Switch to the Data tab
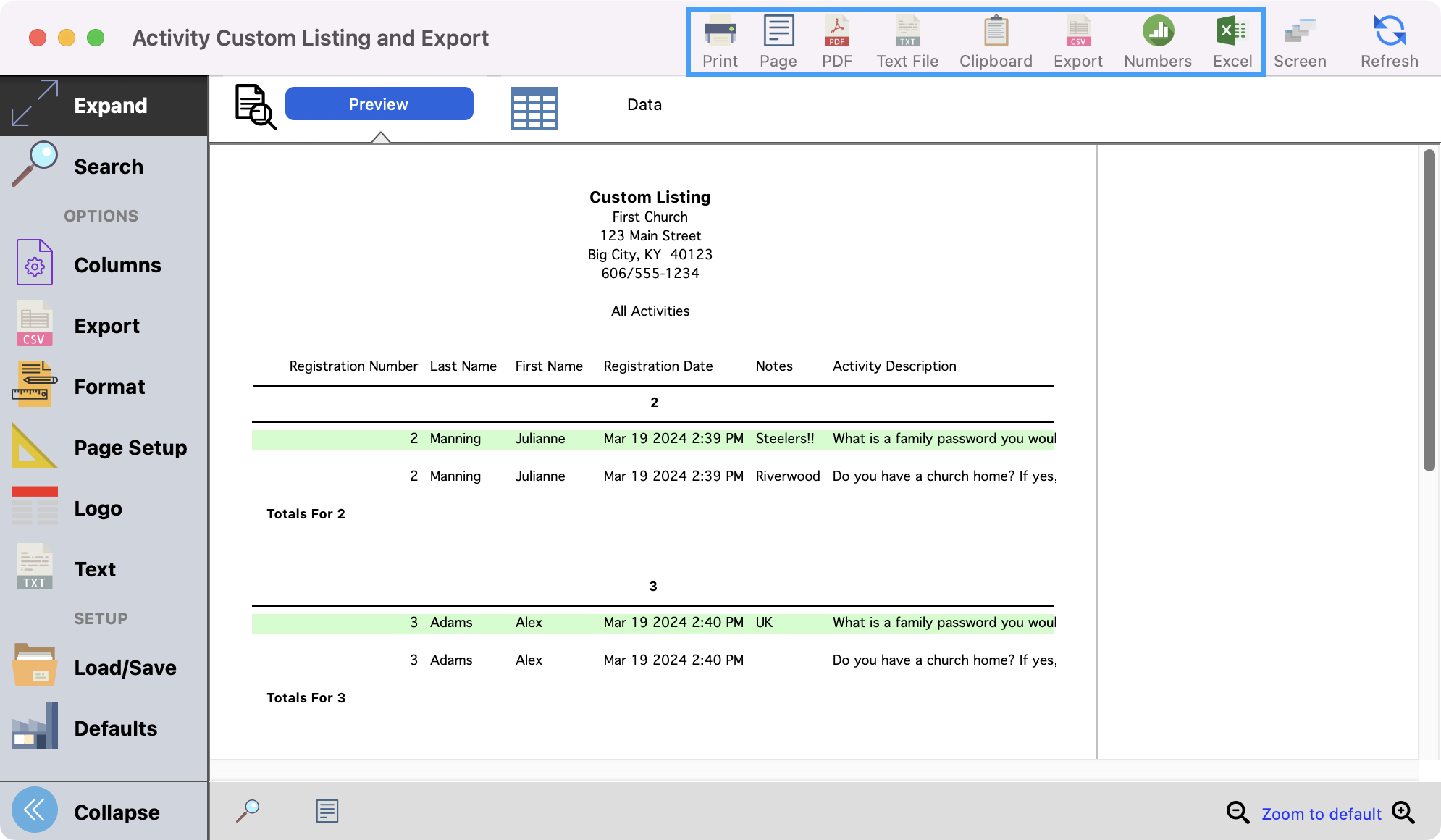 (644, 105)
